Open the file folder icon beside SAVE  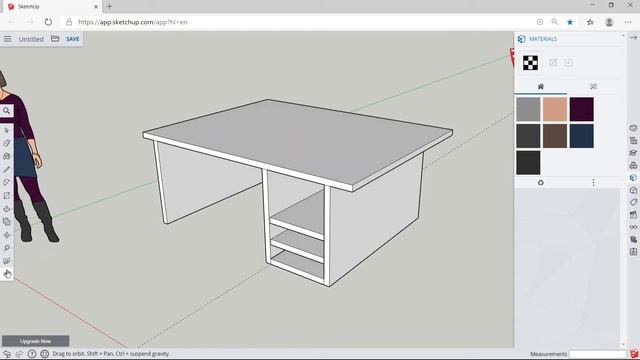(55, 39)
